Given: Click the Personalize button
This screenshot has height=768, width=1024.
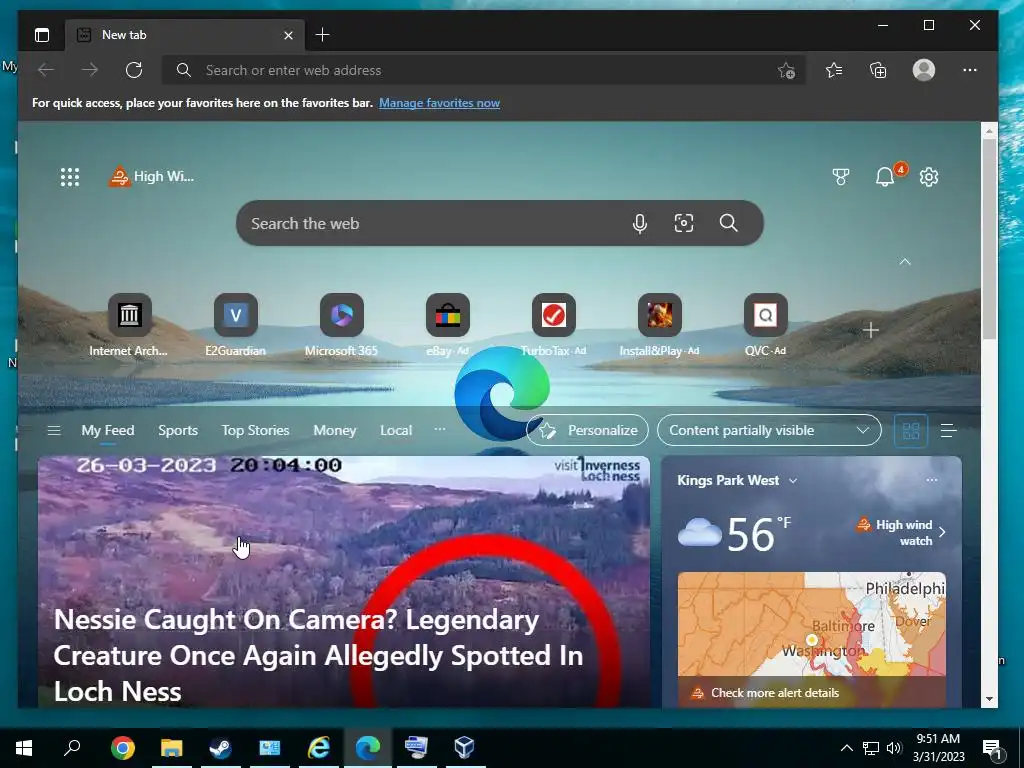Looking at the screenshot, I should coord(588,430).
